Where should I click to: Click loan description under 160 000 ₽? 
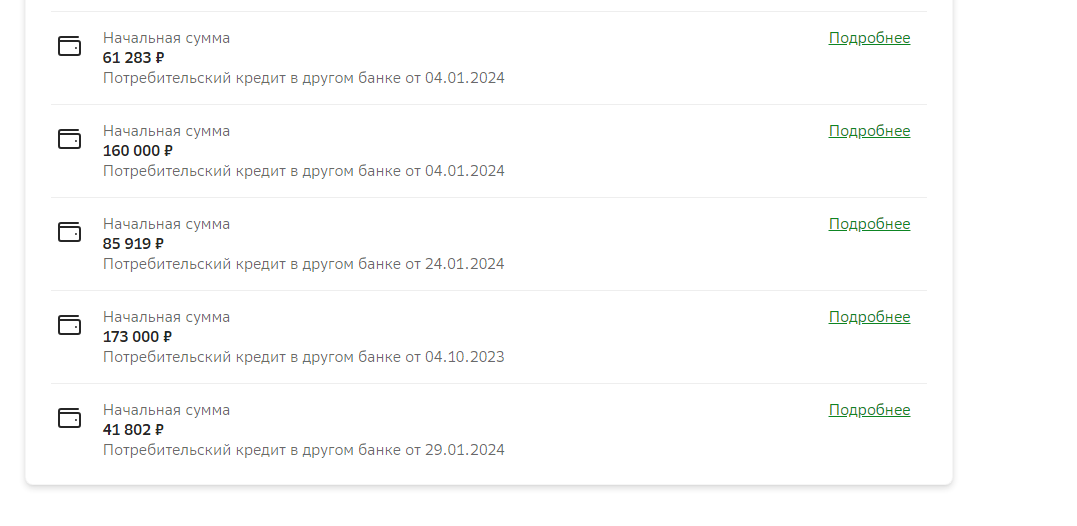click(x=303, y=171)
